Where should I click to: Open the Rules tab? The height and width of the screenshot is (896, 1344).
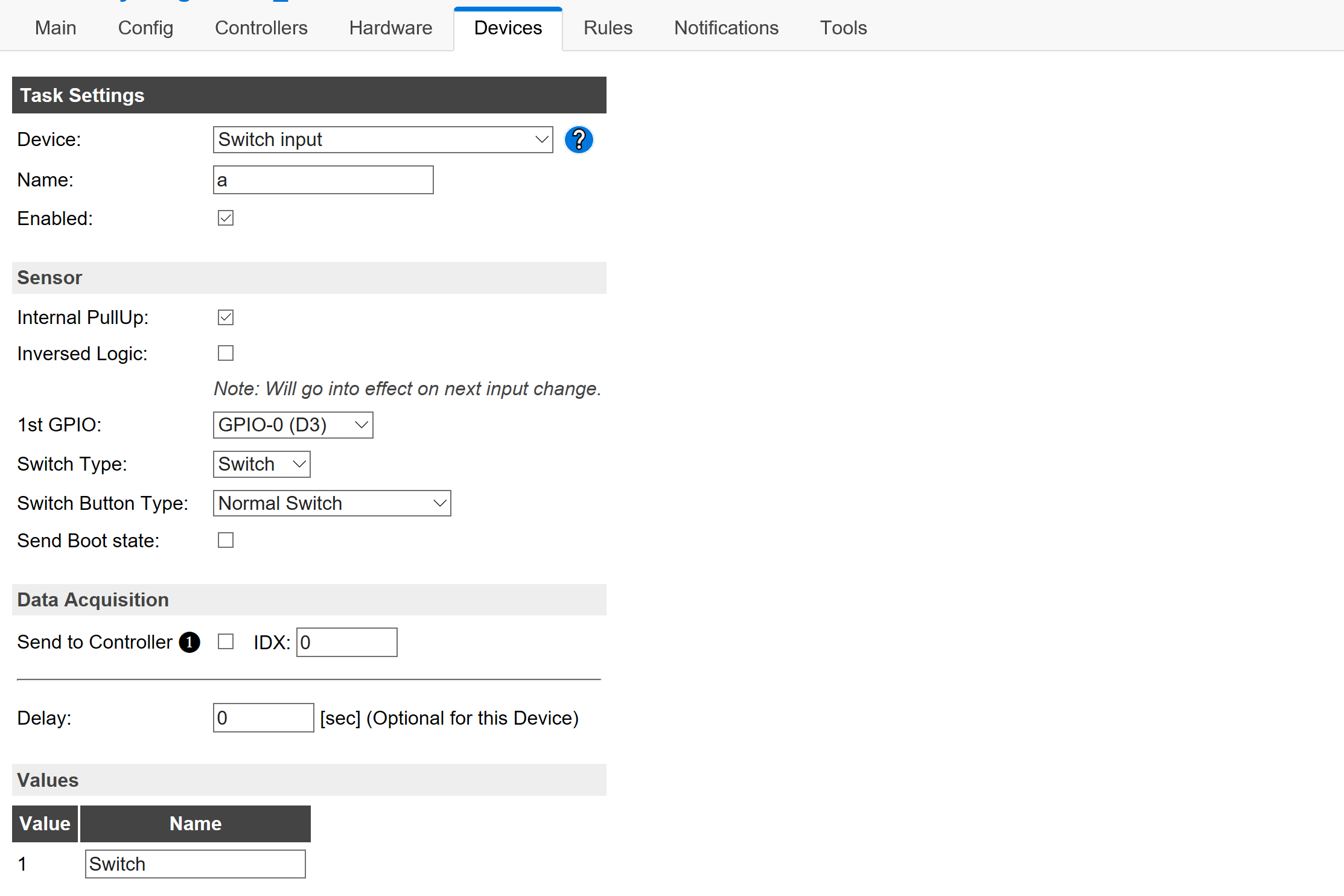click(x=608, y=27)
